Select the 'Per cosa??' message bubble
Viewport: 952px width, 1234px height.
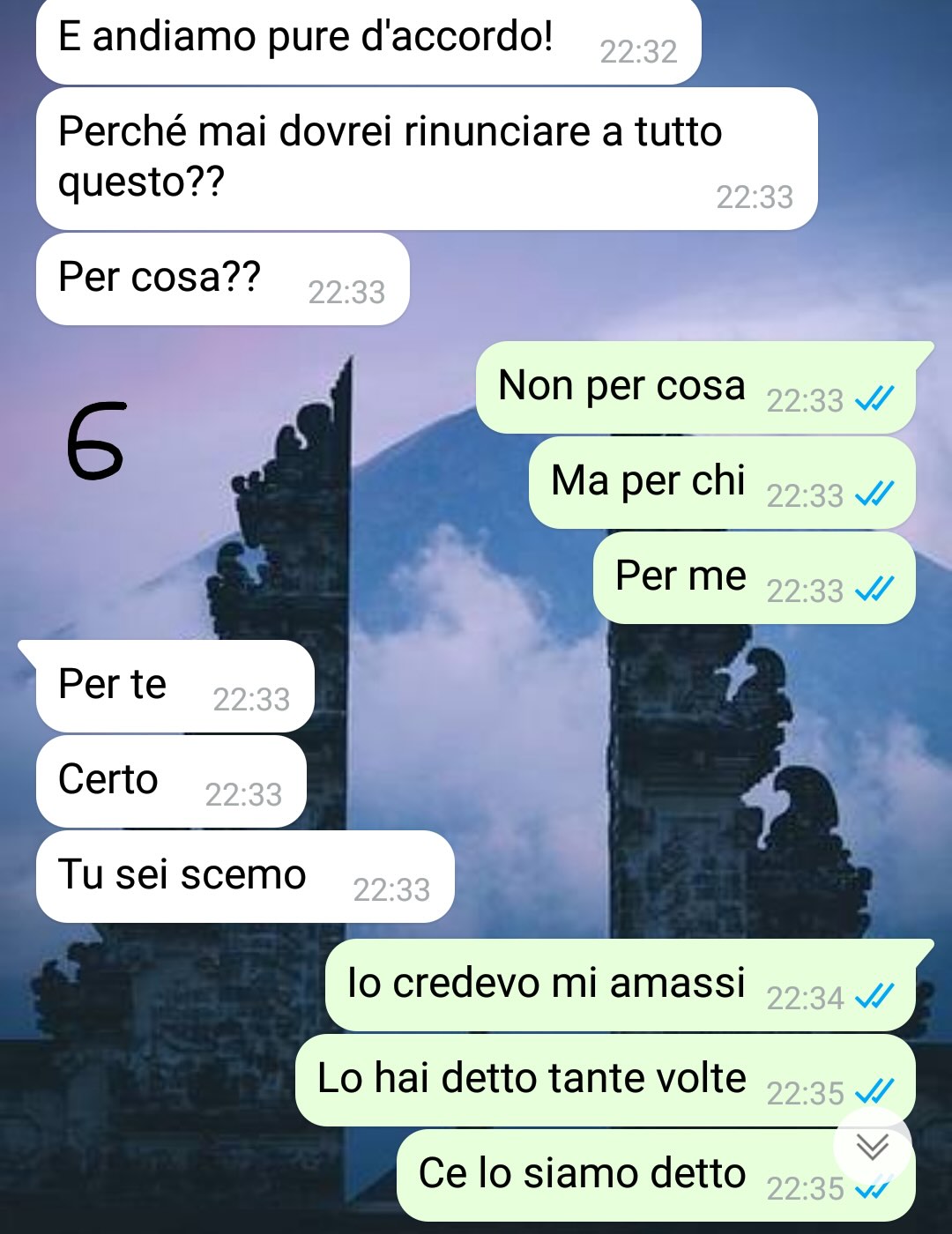[x=223, y=279]
